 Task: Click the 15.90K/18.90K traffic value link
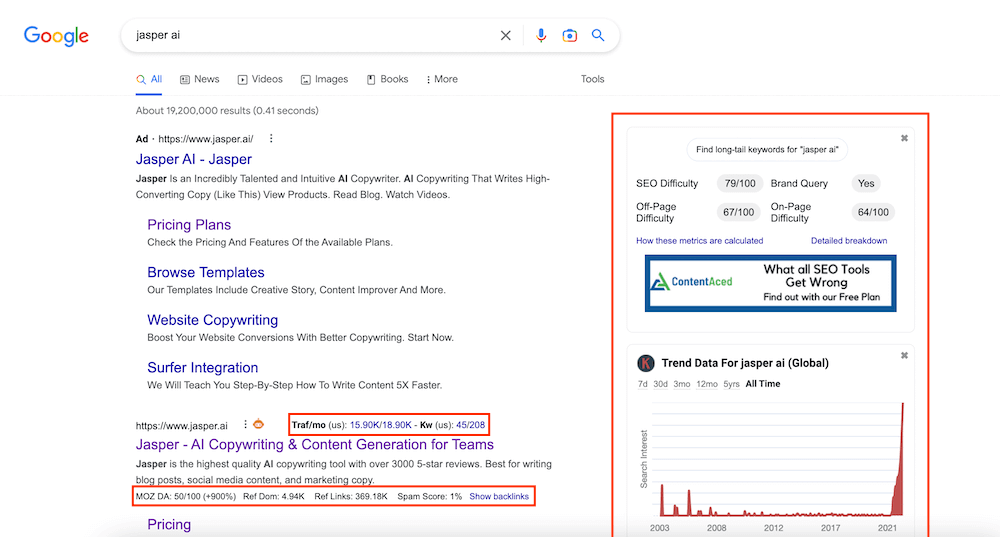[x=381, y=425]
